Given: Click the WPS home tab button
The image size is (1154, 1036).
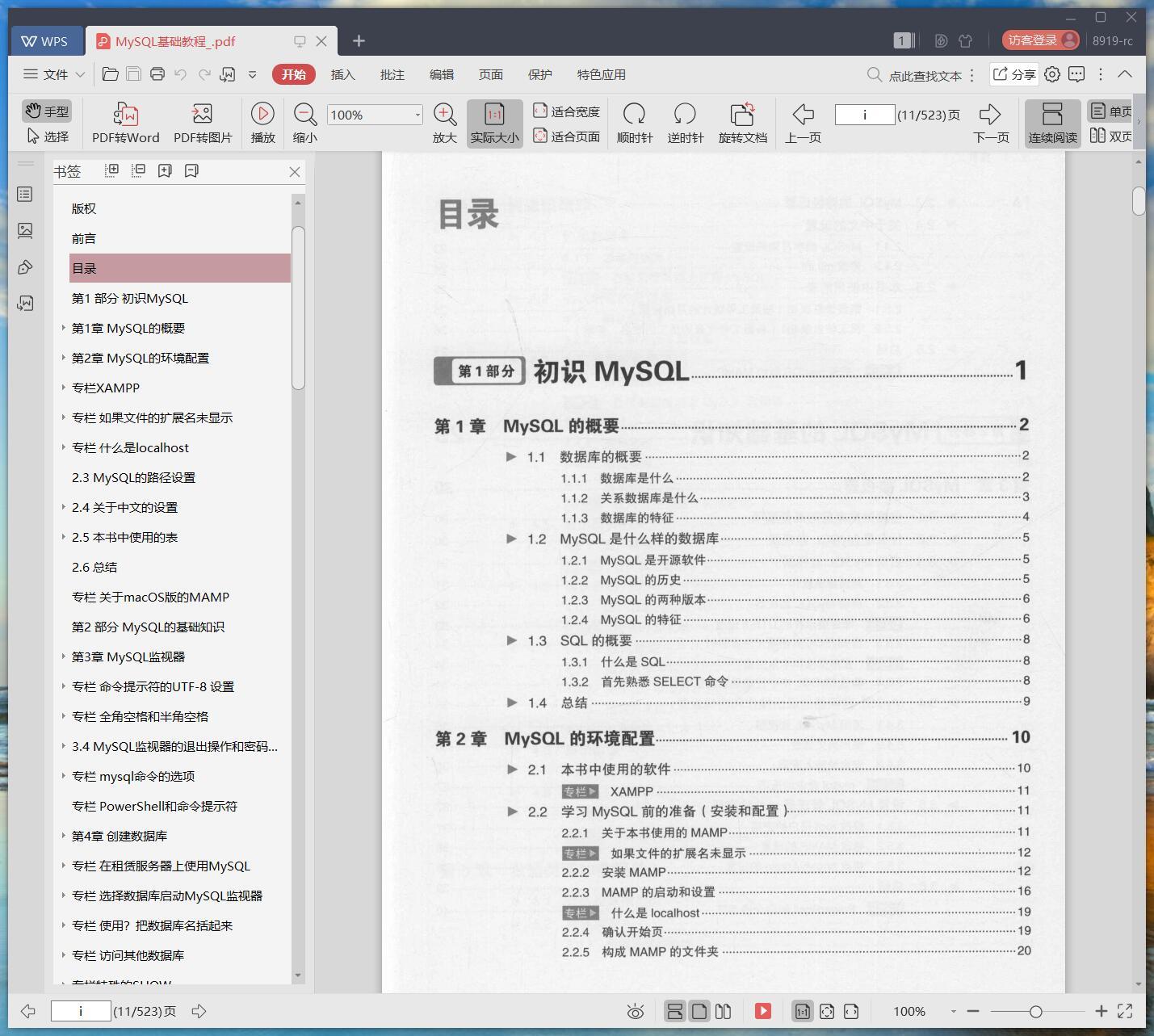Looking at the screenshot, I should click(x=46, y=41).
